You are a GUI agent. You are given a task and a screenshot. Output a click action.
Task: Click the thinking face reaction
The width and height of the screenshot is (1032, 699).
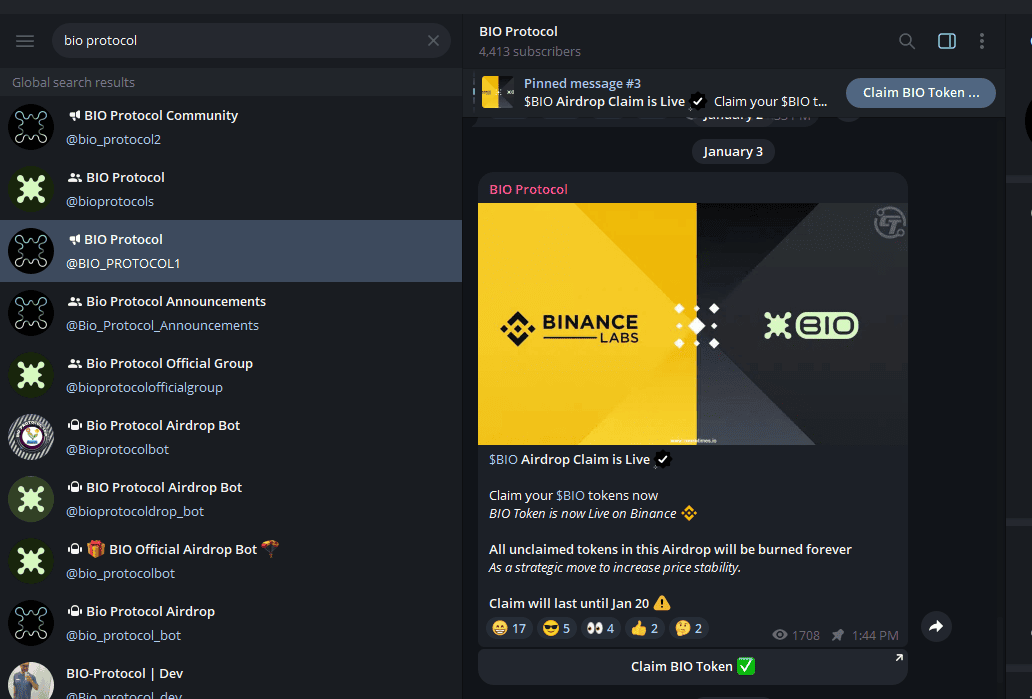click(688, 629)
